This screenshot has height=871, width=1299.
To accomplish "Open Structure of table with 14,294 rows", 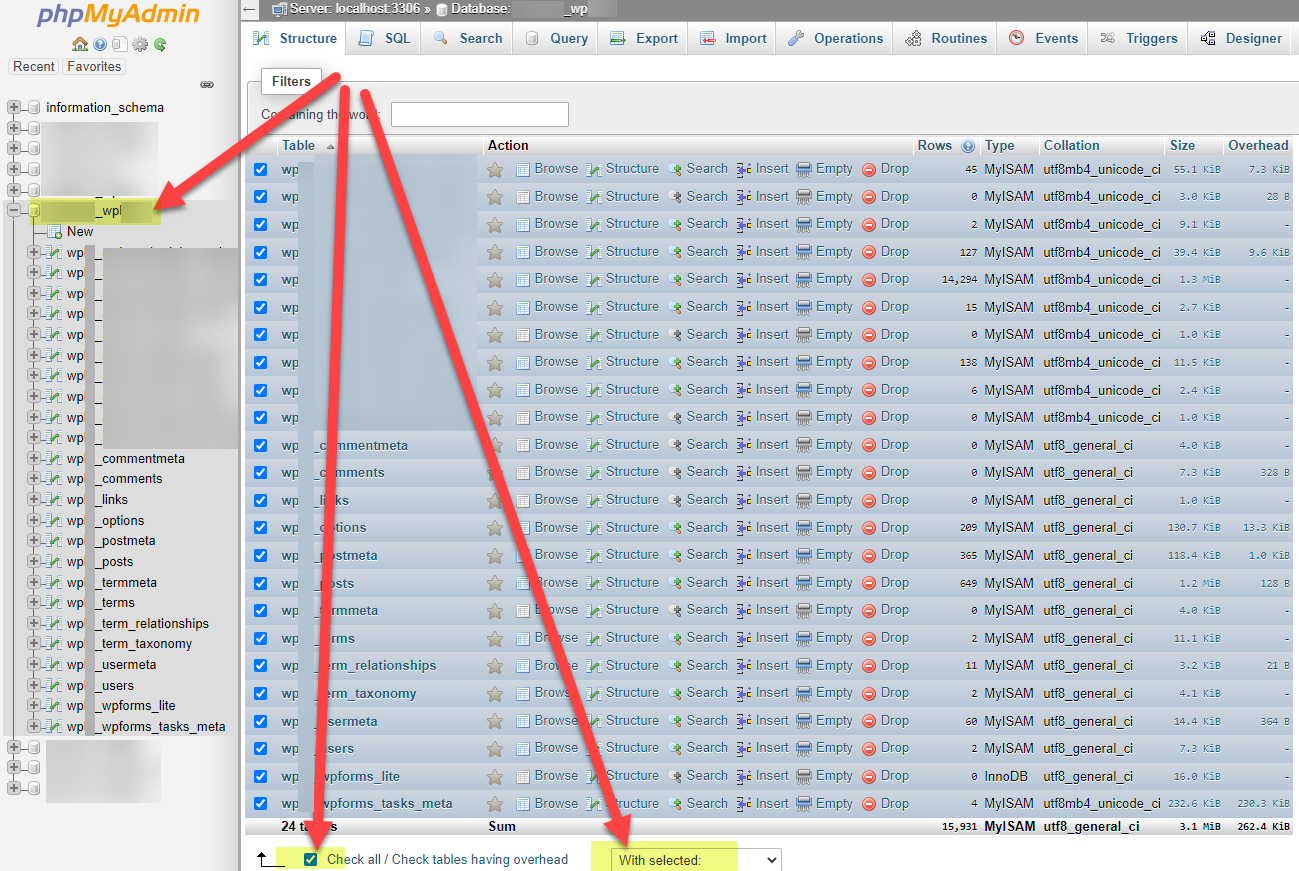I will 623,279.
